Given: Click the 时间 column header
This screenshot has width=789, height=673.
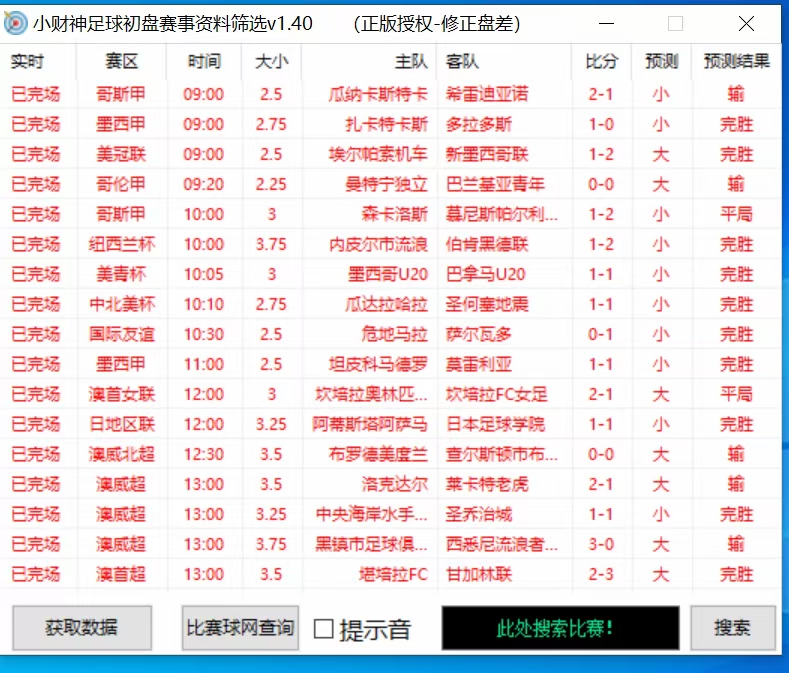Looking at the screenshot, I should point(204,61).
